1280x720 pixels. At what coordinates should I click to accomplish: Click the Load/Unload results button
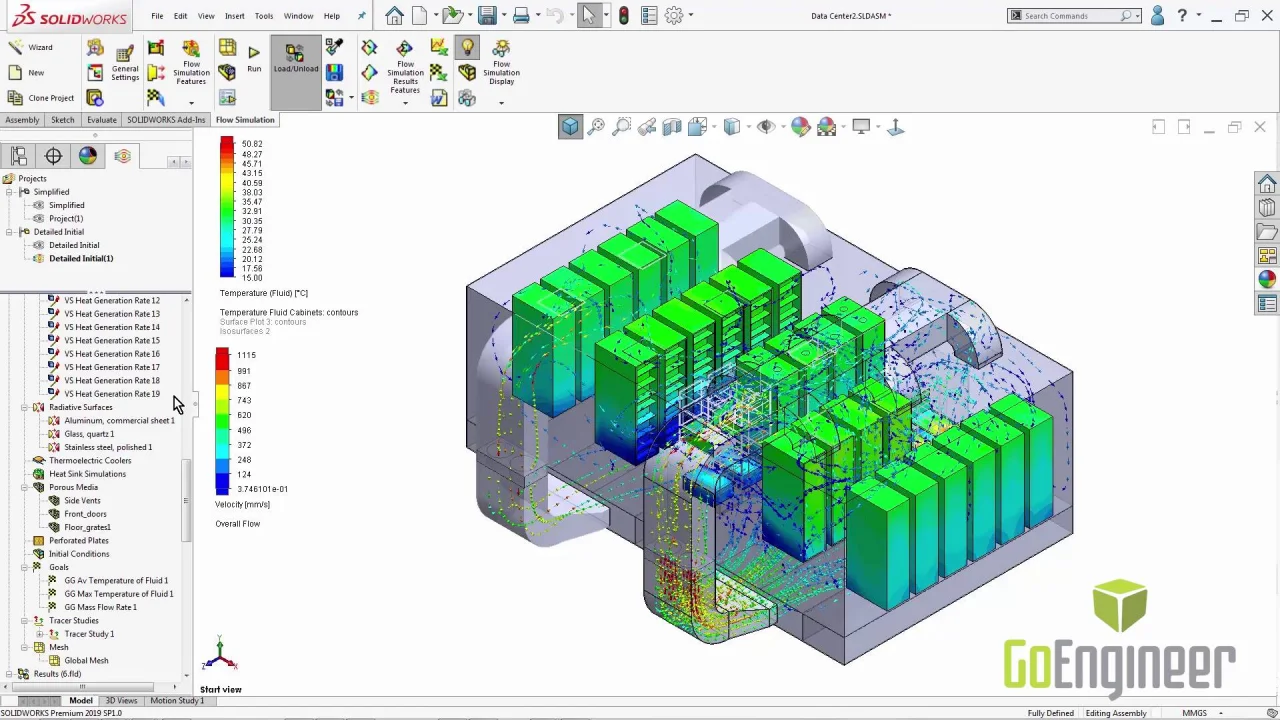(295, 58)
